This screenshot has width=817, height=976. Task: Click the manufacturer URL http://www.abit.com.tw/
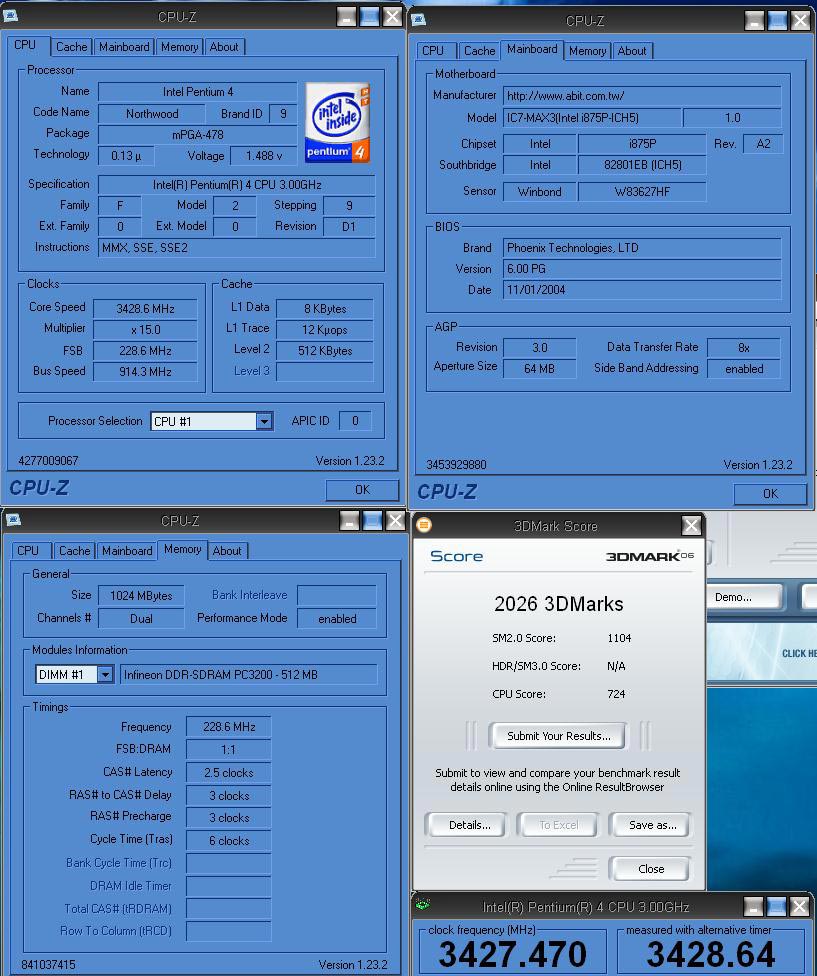[642, 96]
